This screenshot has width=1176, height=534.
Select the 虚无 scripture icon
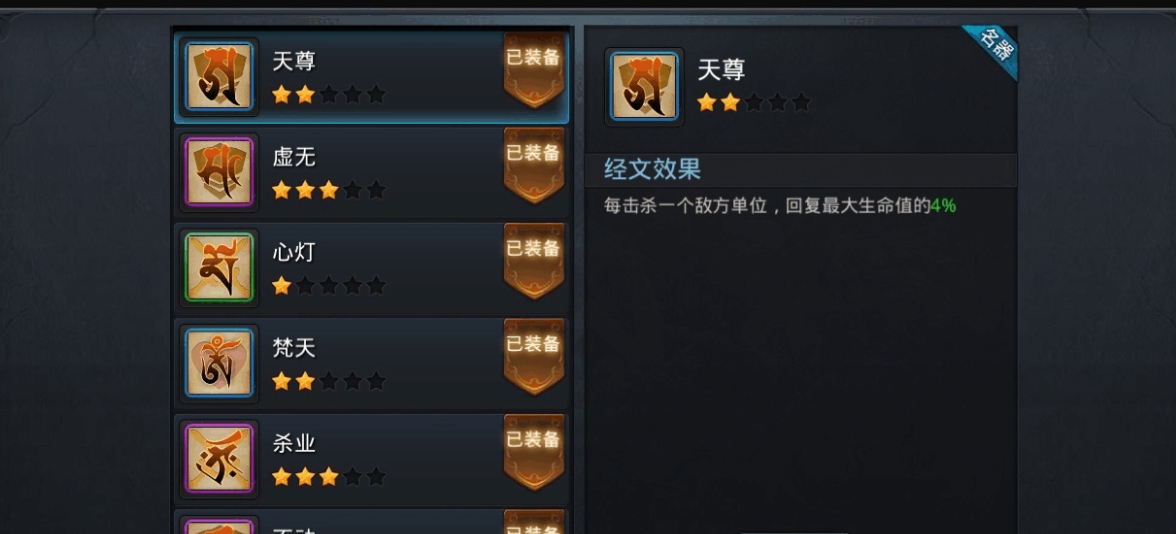click(x=219, y=172)
